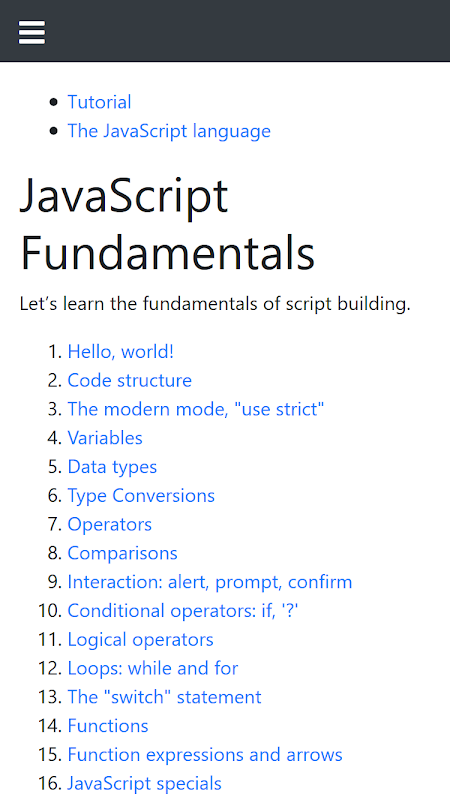450x800 pixels.
Task: Open The "switch" statement chapter
Action: point(164,697)
